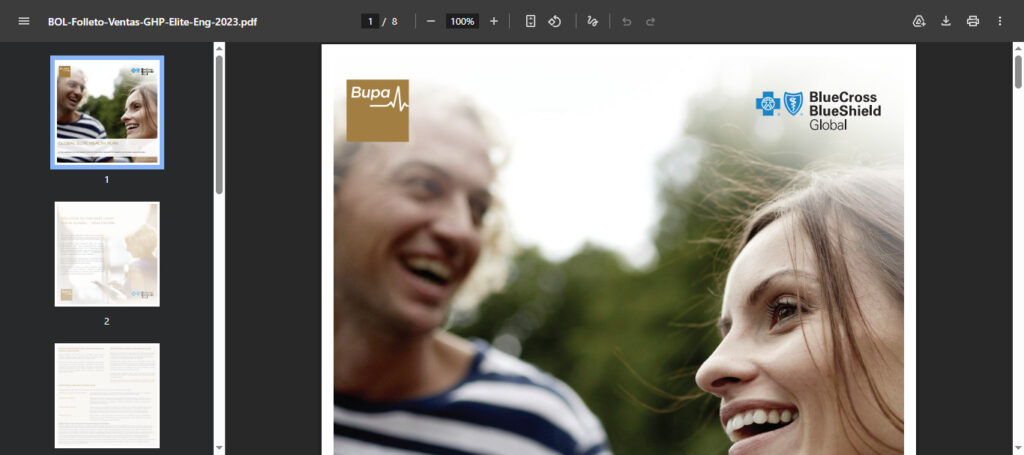Click the zoom out minus button
This screenshot has height=455, width=1024.
[x=430, y=21]
